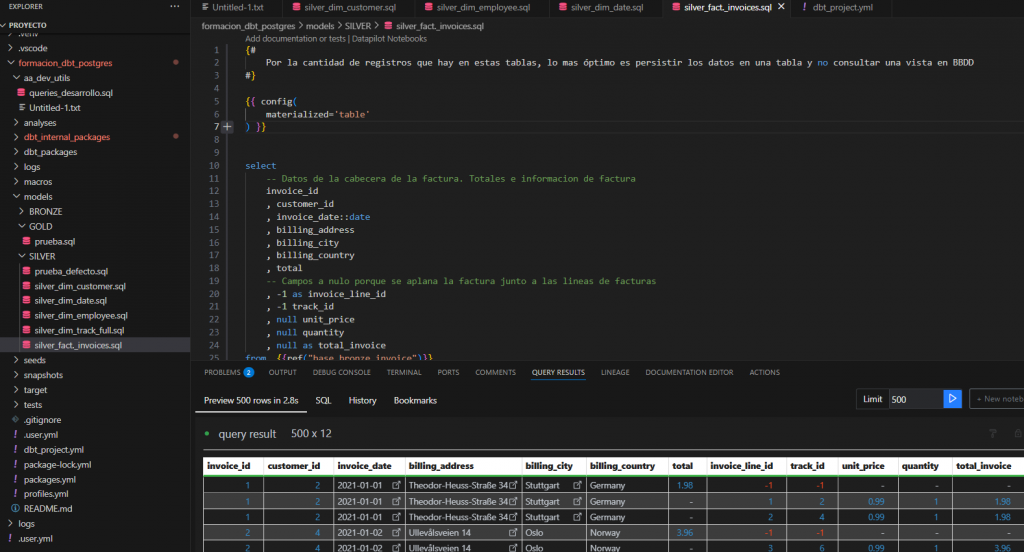This screenshot has height=552, width=1024.
Task: Open README.md info file in explorer
Action: tap(48, 508)
